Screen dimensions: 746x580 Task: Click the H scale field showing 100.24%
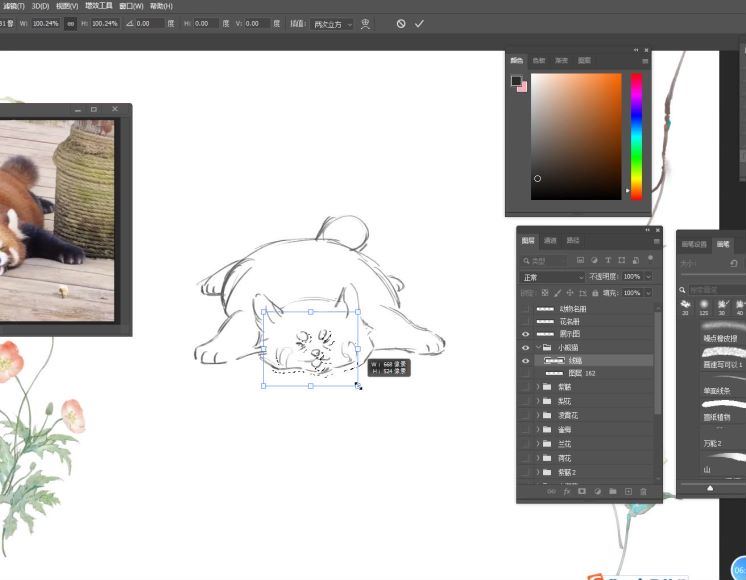click(x=105, y=23)
